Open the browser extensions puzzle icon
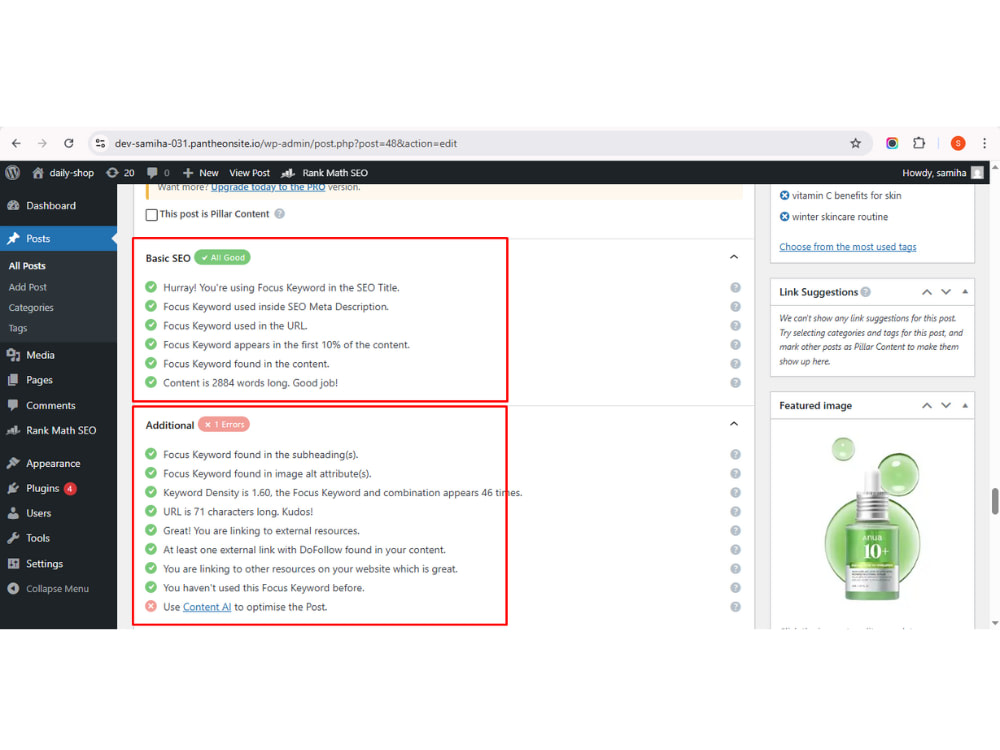This screenshot has width=1000, height=750. tap(918, 143)
